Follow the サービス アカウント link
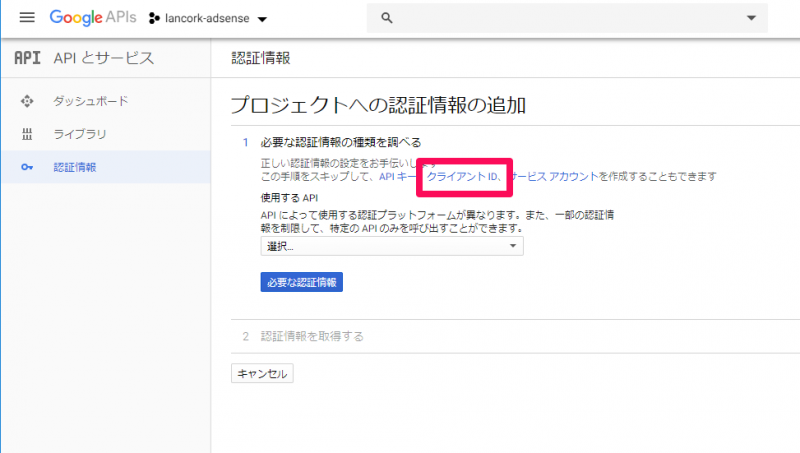This screenshot has height=453, width=800. [556, 176]
